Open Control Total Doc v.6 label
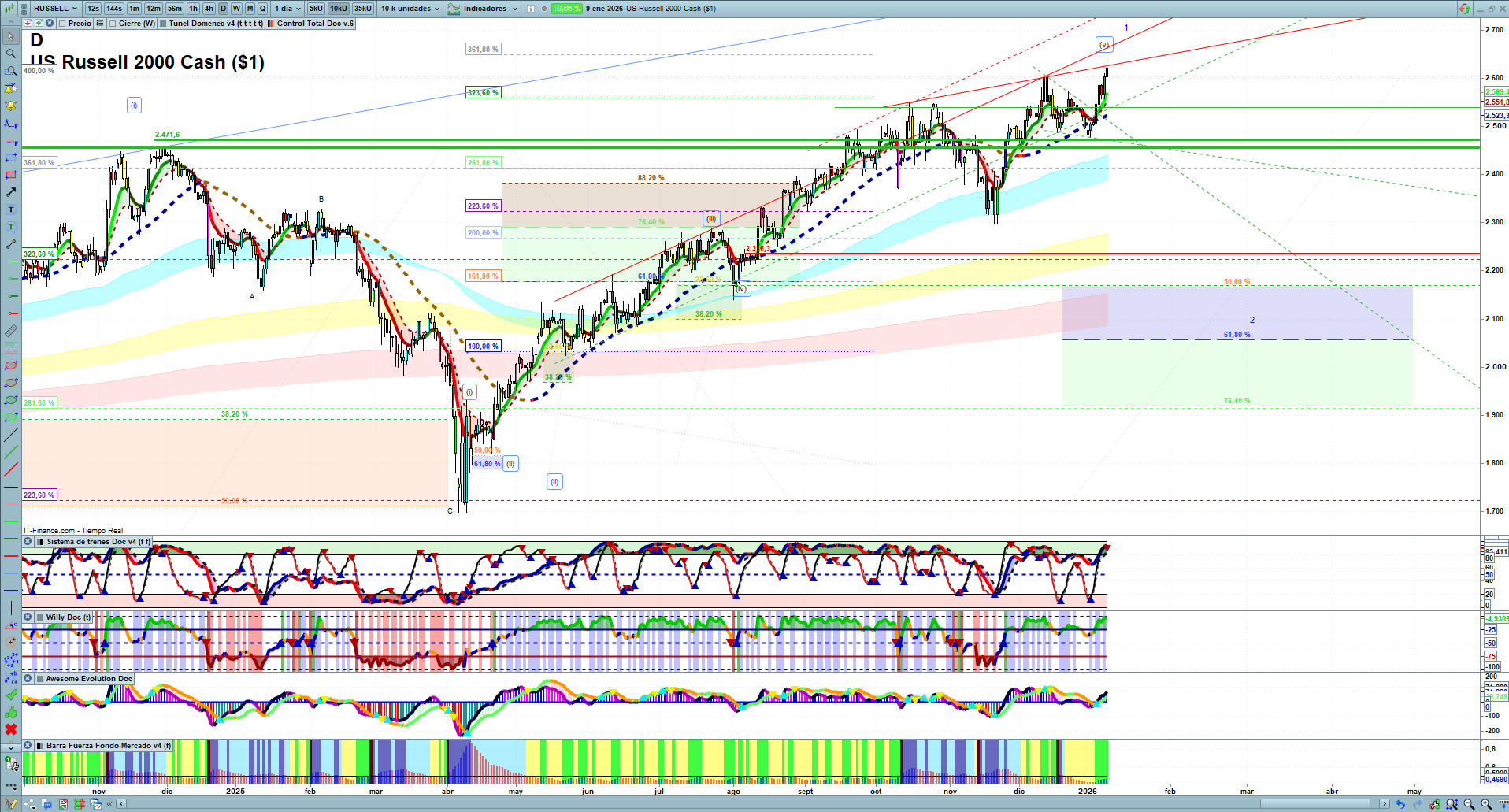The height and width of the screenshot is (812, 1509). [x=314, y=24]
